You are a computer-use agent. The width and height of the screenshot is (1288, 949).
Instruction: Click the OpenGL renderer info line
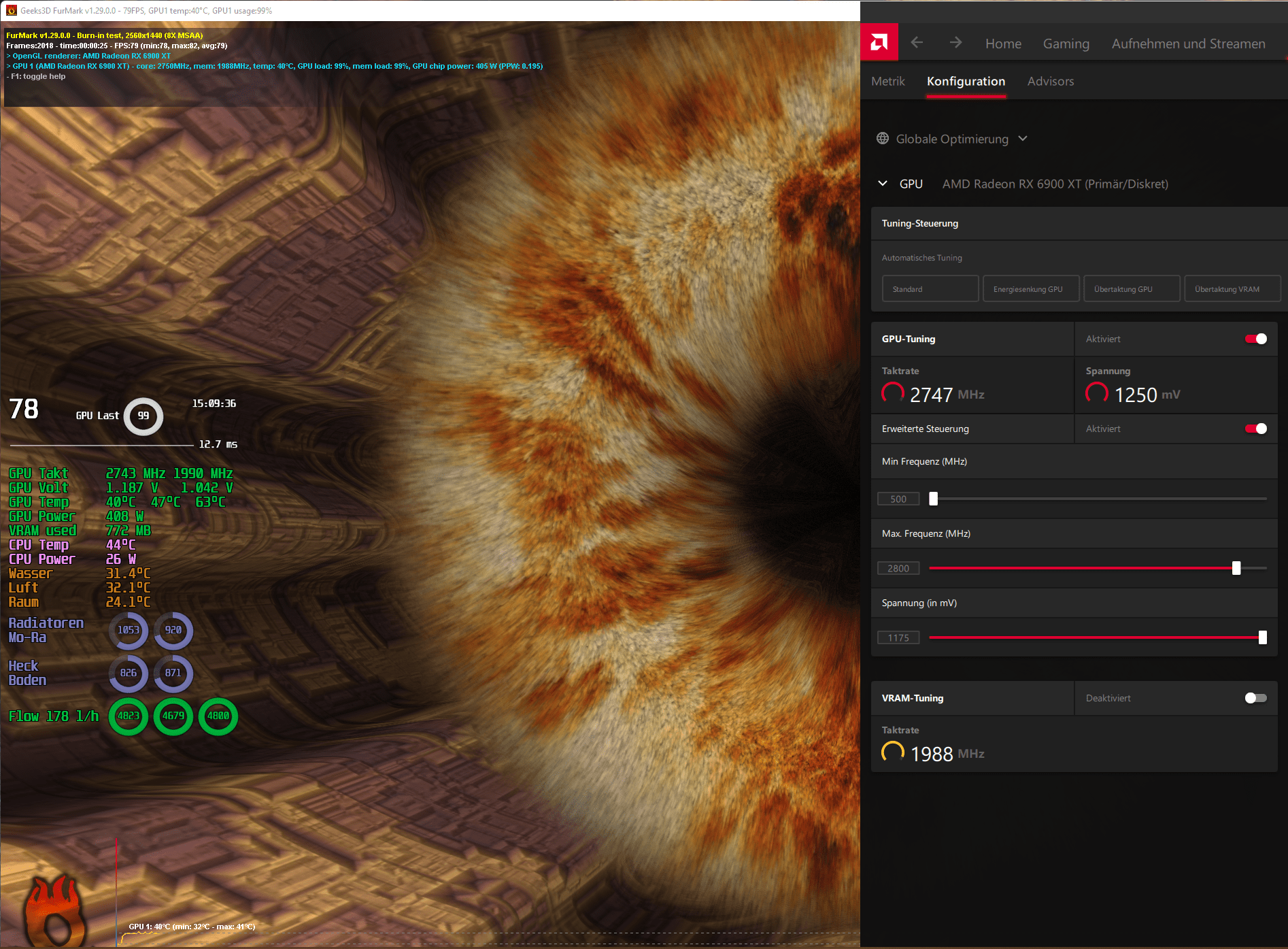[88, 56]
